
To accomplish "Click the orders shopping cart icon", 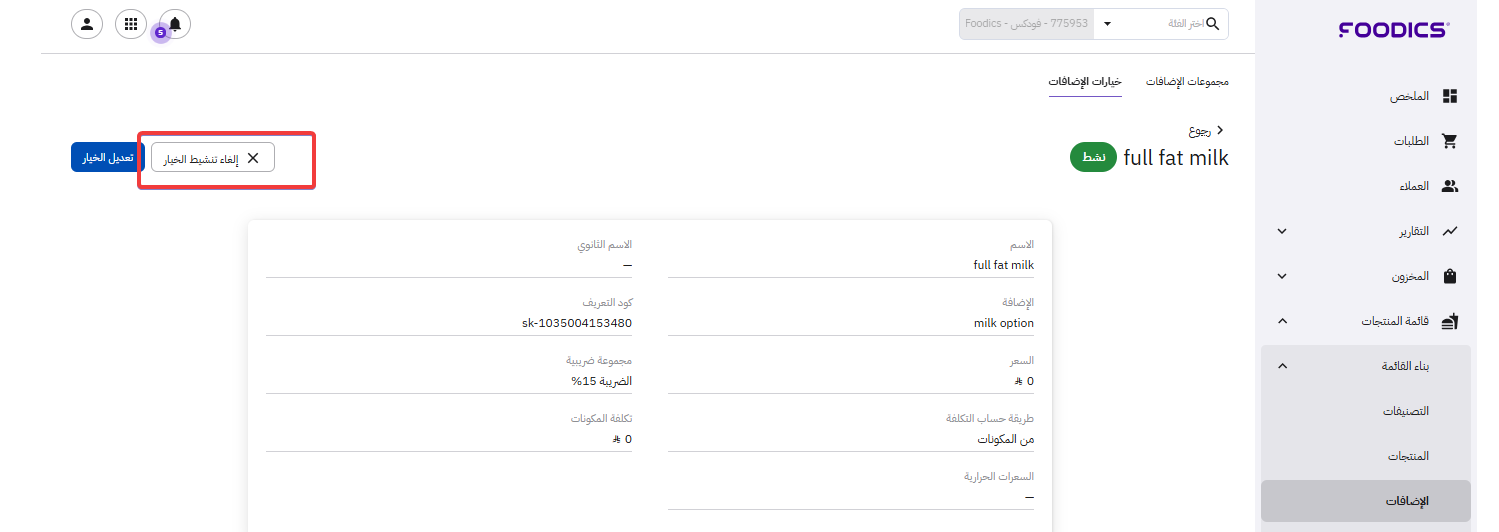I will [1449, 141].
